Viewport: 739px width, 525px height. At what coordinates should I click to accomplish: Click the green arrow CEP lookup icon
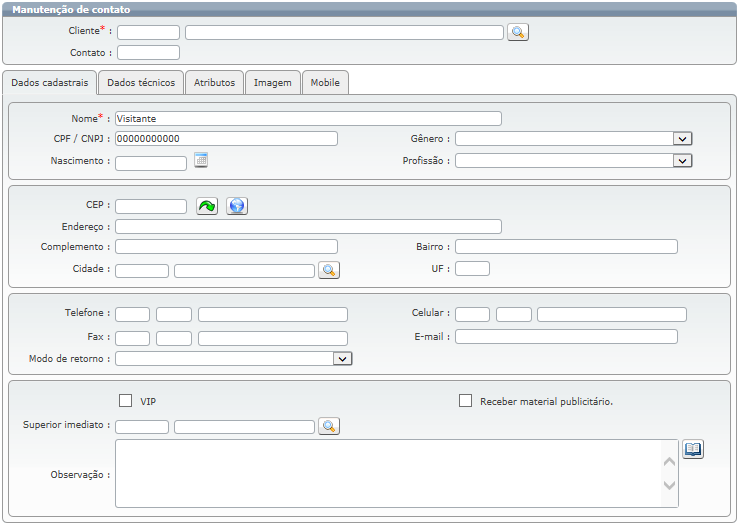coord(207,206)
